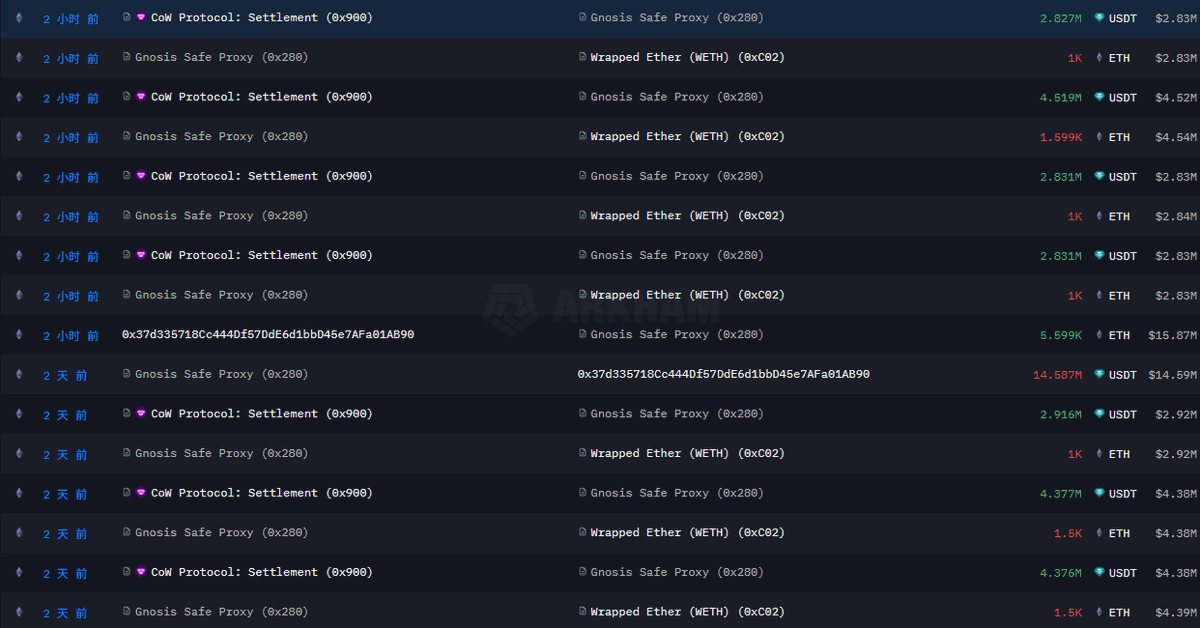The image size is (1200, 628).
Task: Open Gnosis Safe Proxy sender in 1.599K ETH row
Action: click(222, 137)
